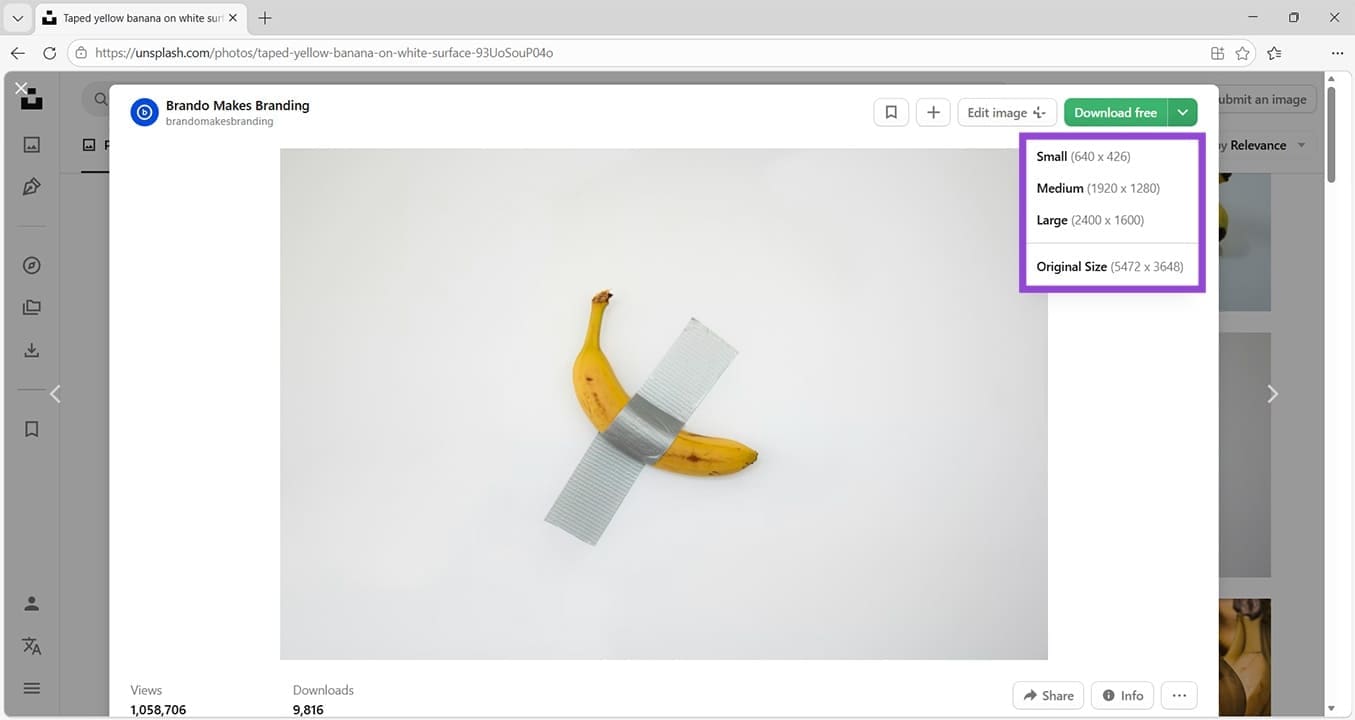Choose Original Size (5472 x 3648) option
Image resolution: width=1355 pixels, height=720 pixels.
[x=1109, y=267]
